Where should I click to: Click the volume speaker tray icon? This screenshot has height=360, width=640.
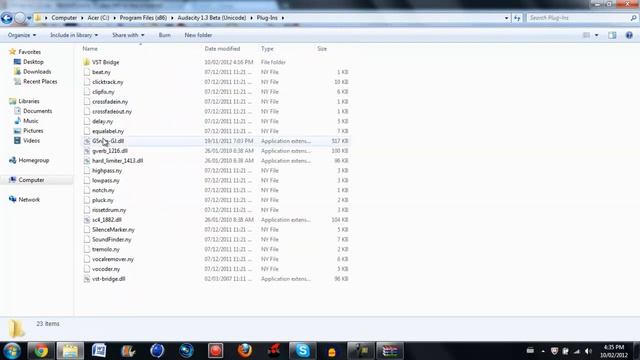pyautogui.click(x=588, y=351)
